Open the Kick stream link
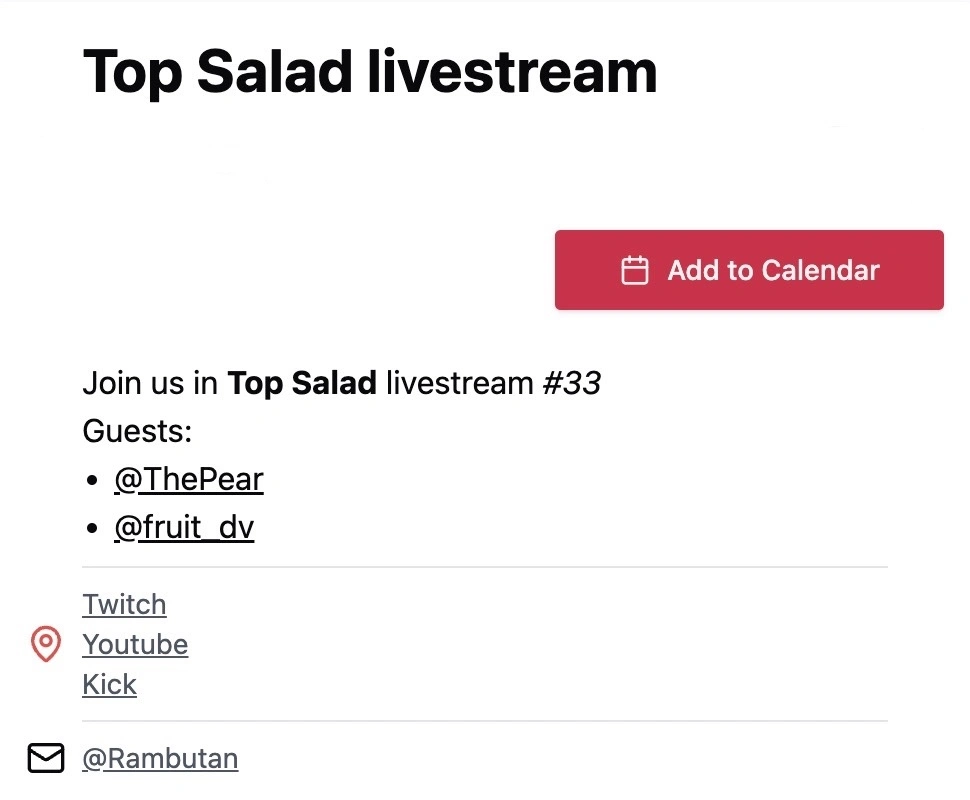The image size is (970, 800). pos(109,685)
